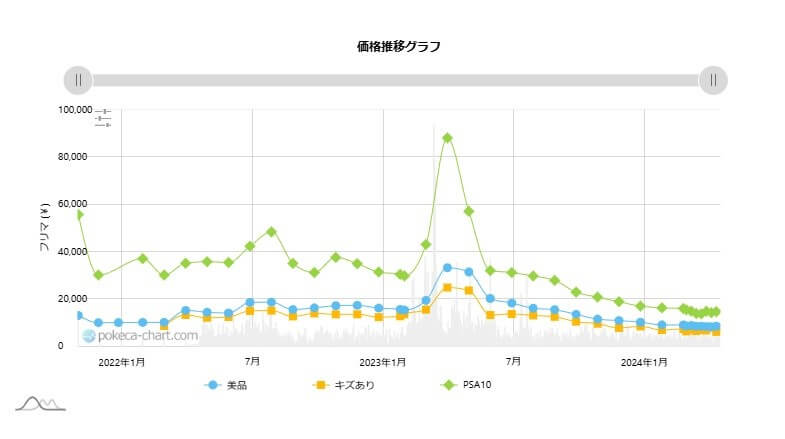Click the 2022年1月 x-axis label
This screenshot has width=785, height=439.
tap(121, 361)
